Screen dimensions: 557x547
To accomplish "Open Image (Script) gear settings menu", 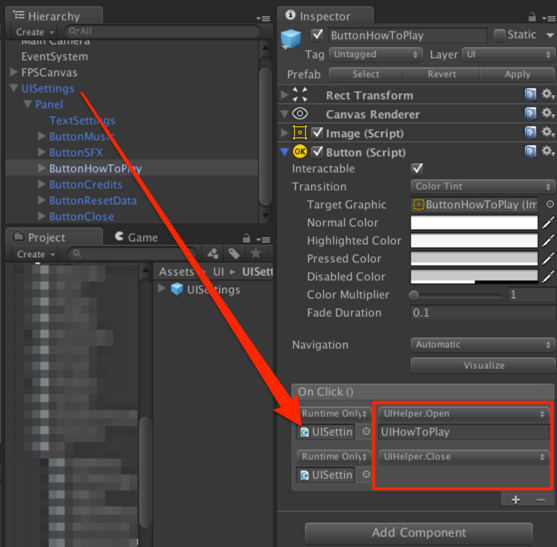I will pyautogui.click(x=548, y=132).
